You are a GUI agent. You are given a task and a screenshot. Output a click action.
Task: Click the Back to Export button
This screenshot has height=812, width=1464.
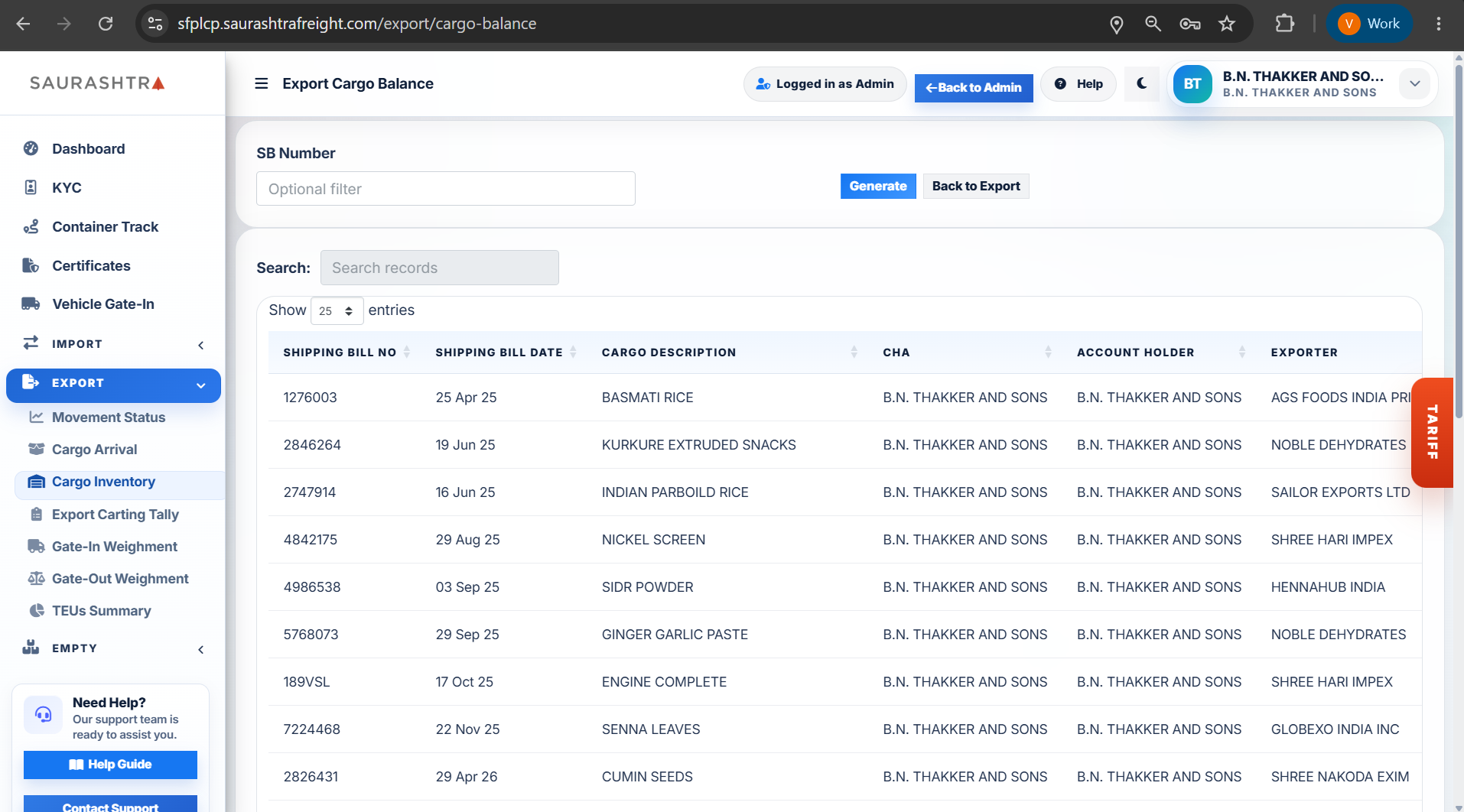(x=975, y=186)
